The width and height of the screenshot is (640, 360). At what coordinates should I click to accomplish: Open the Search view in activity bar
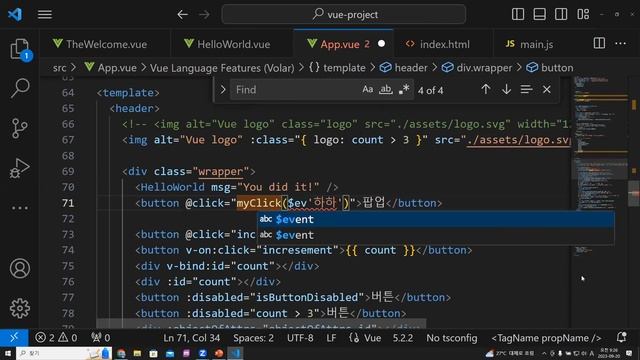pyautogui.click(x=20, y=88)
